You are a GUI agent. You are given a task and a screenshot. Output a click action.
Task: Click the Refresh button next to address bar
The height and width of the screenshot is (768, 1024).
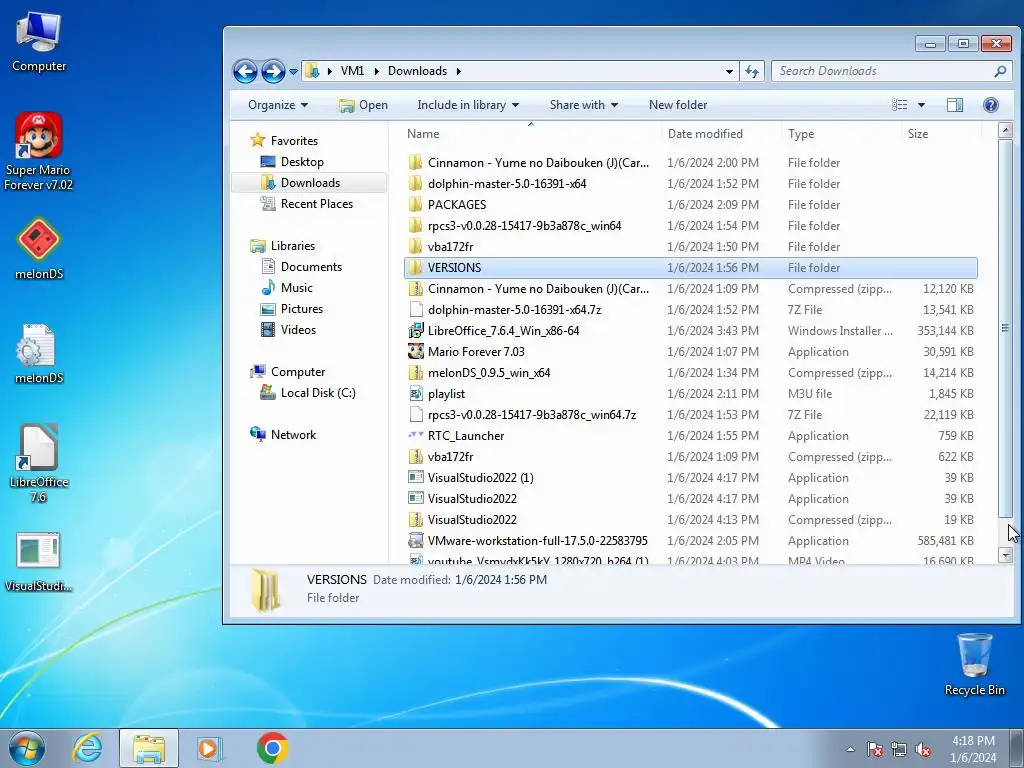click(752, 71)
